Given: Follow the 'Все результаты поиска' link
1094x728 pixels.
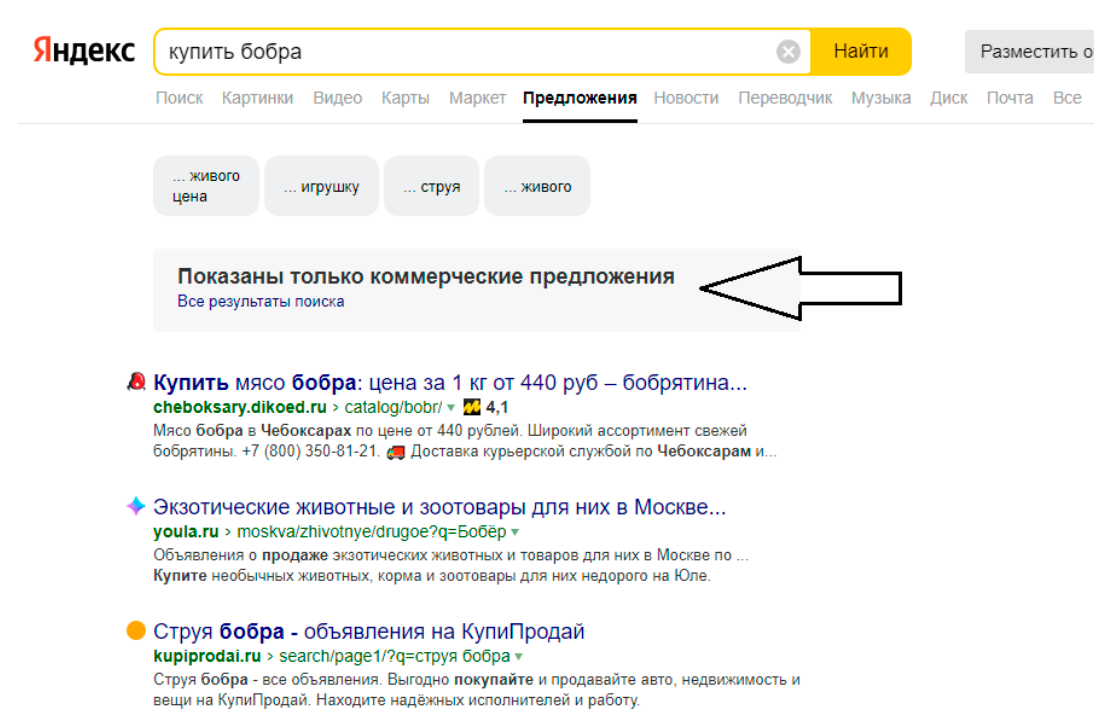Looking at the screenshot, I should click(261, 302).
